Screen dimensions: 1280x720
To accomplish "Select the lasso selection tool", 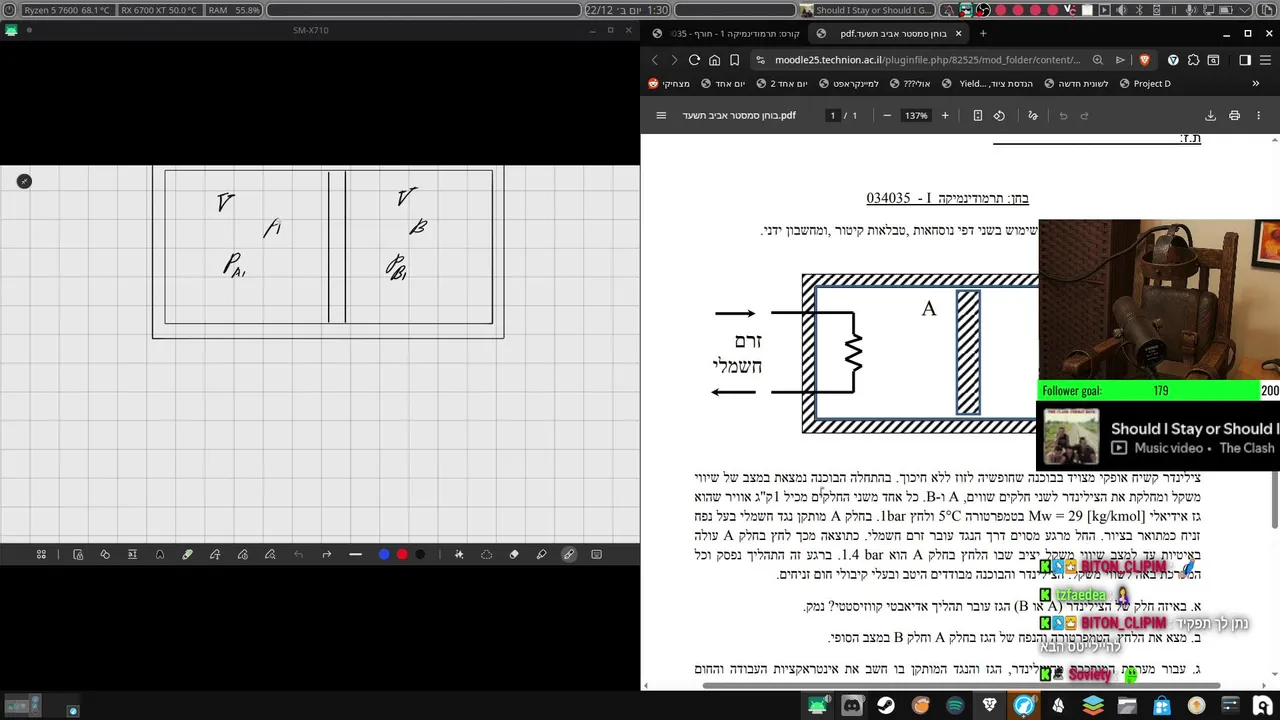I will click(x=487, y=555).
